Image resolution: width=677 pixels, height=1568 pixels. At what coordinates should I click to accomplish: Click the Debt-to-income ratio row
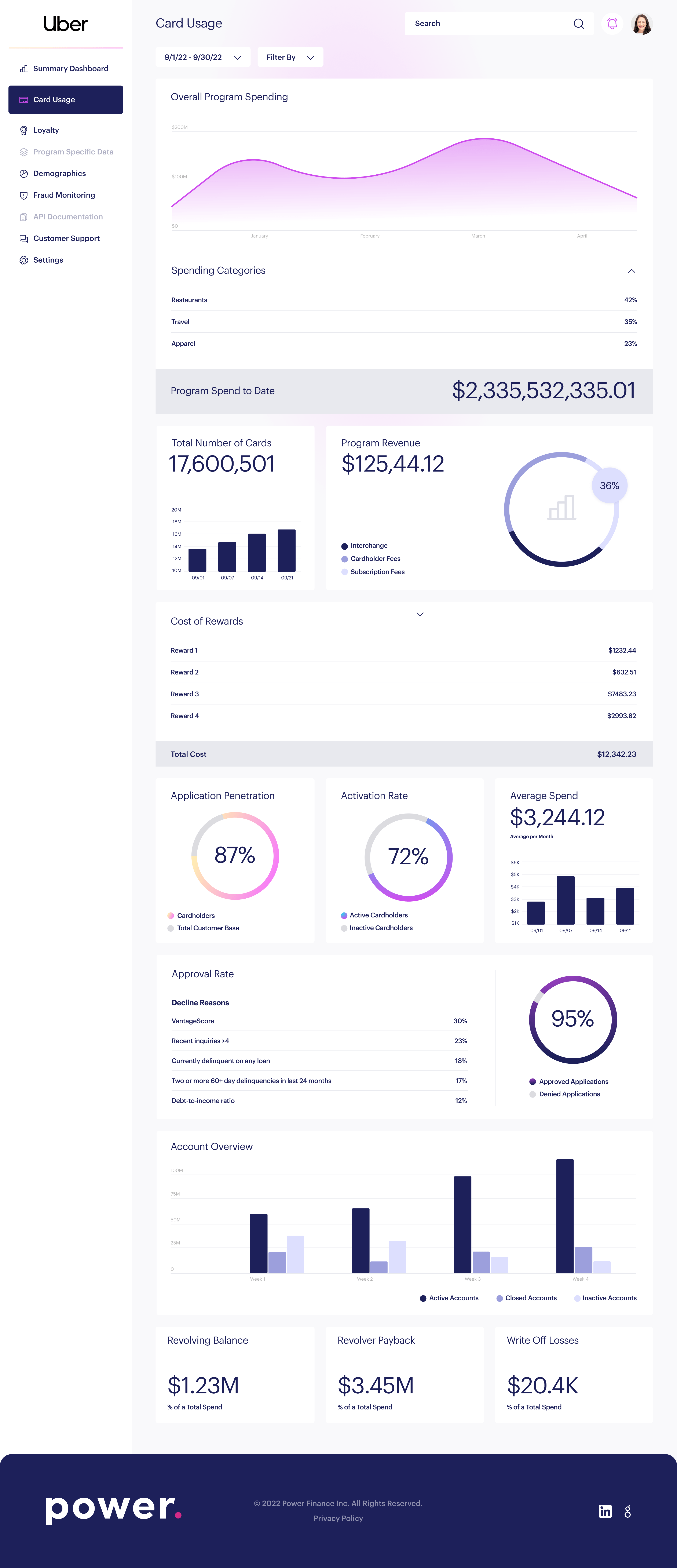319,1100
